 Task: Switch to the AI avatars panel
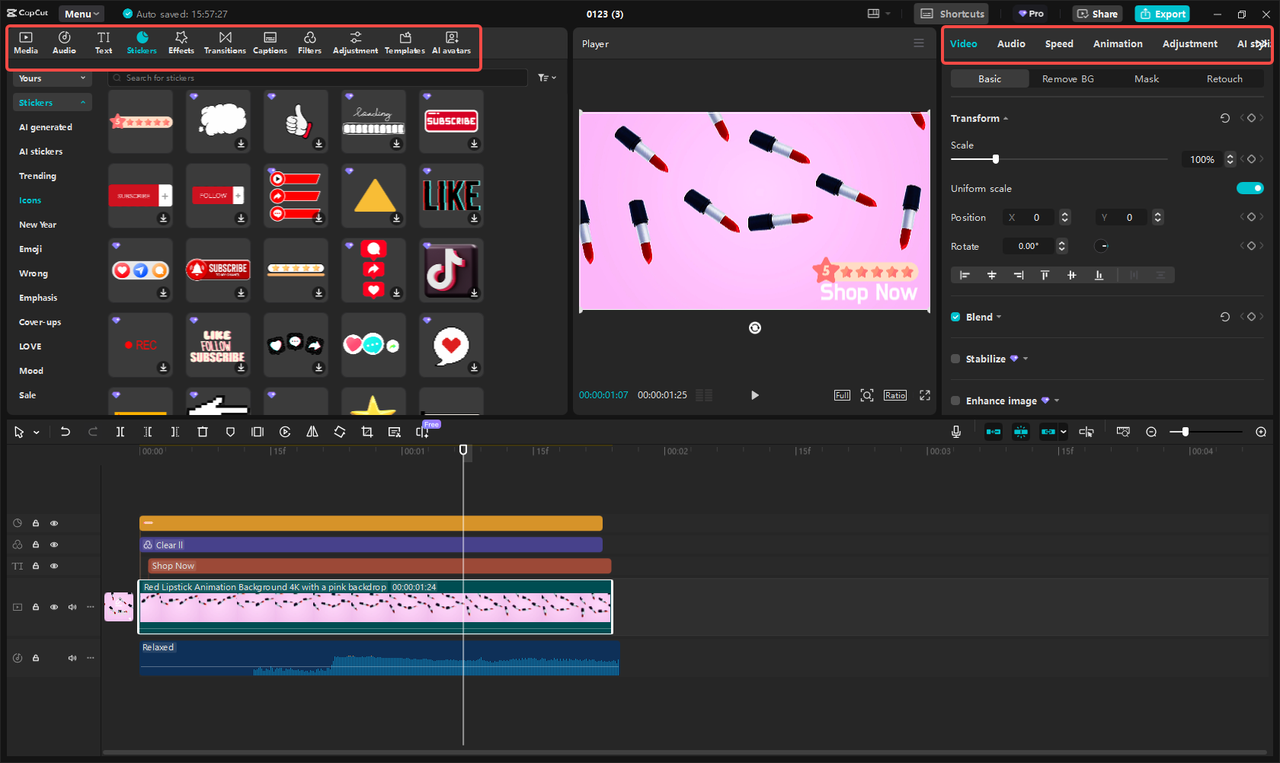pyautogui.click(x=451, y=42)
